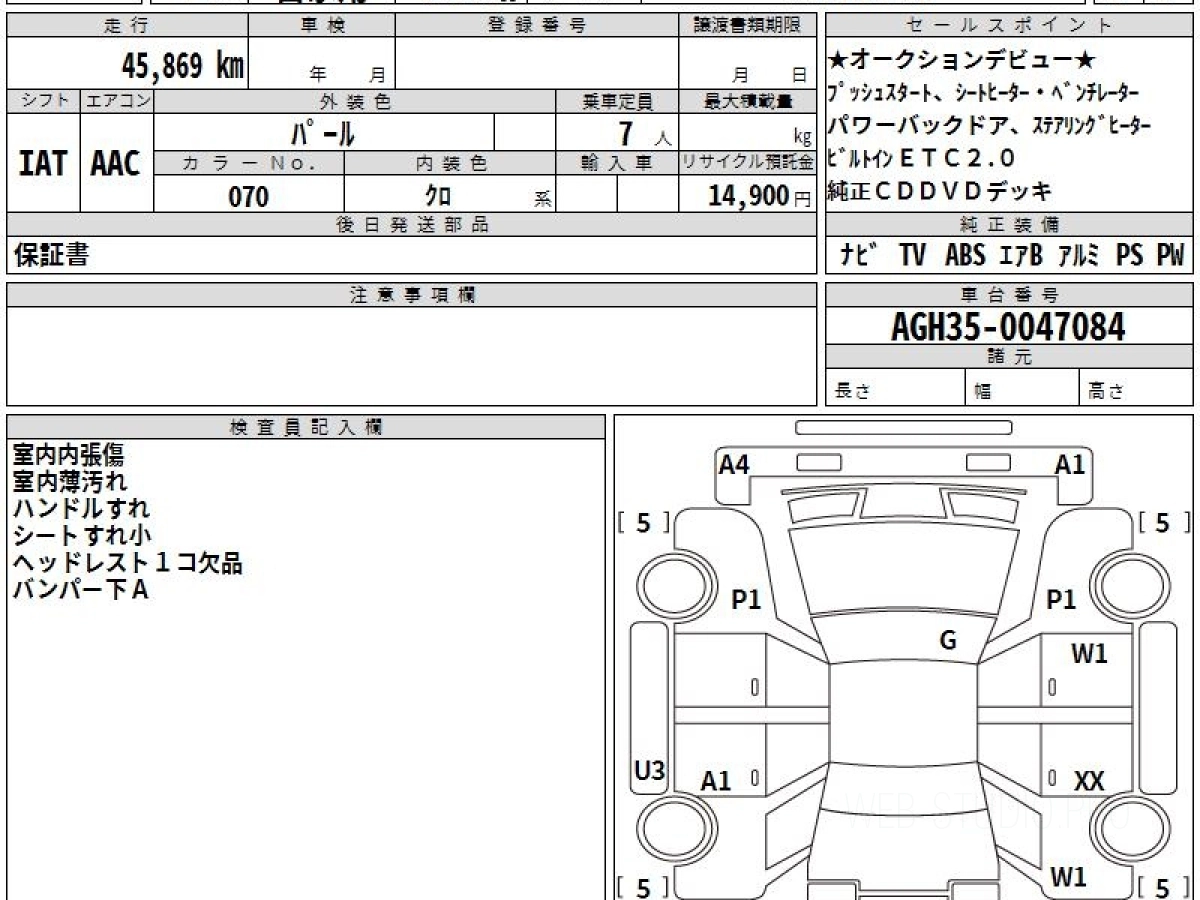The height and width of the screenshot is (900, 1200).
Task: Select the 検査員記入欄 inspector notes header
Action: click(x=306, y=426)
